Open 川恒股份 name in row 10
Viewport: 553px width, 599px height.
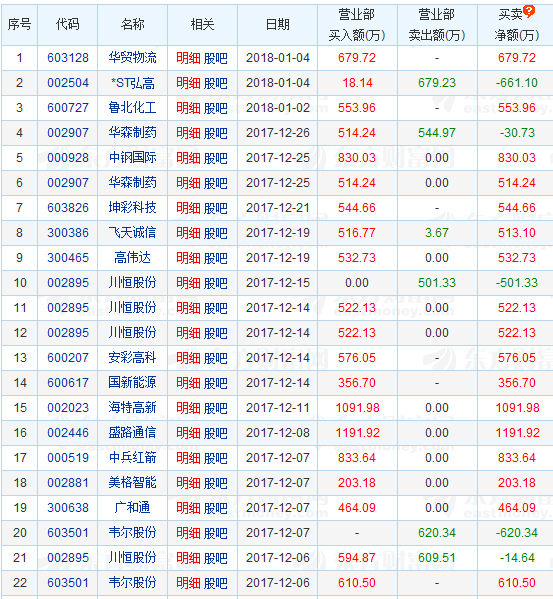click(132, 283)
